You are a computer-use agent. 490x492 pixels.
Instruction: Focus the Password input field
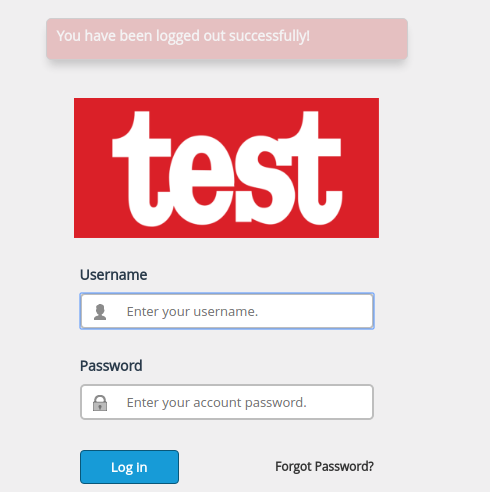[x=227, y=402]
